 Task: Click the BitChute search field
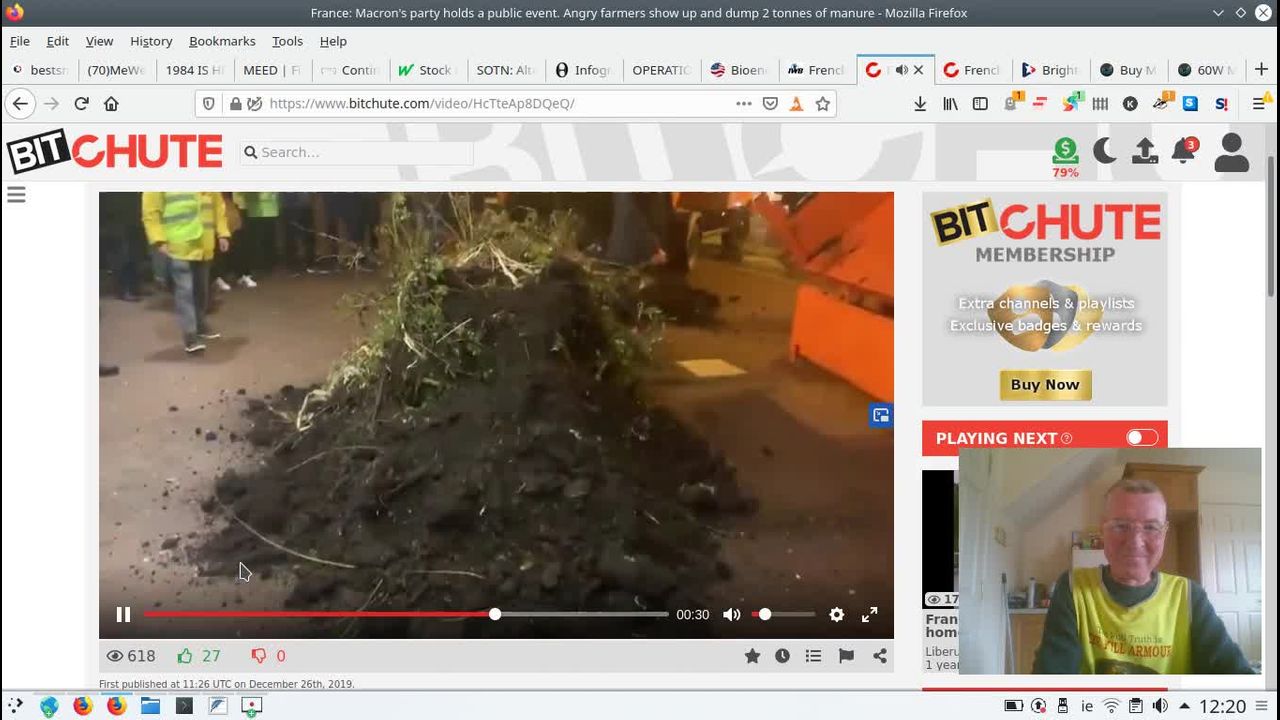360,152
